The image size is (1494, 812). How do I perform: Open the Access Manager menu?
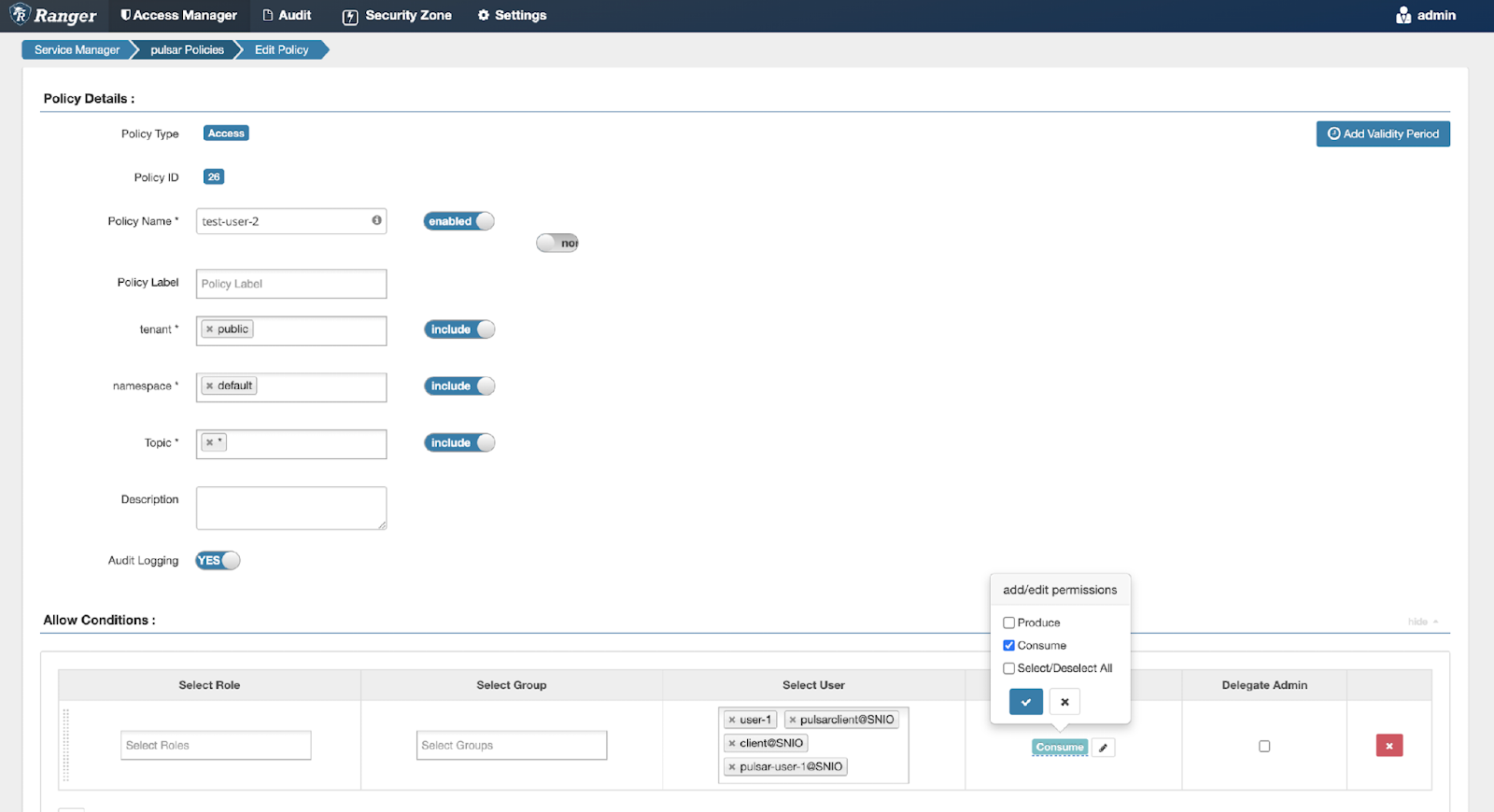(178, 16)
